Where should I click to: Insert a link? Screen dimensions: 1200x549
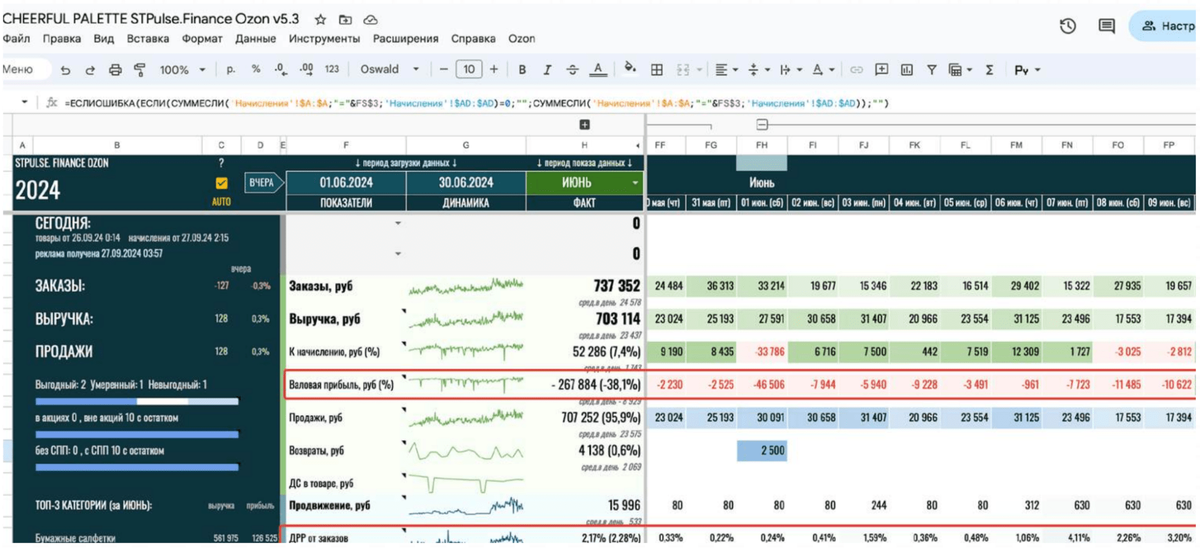click(857, 70)
